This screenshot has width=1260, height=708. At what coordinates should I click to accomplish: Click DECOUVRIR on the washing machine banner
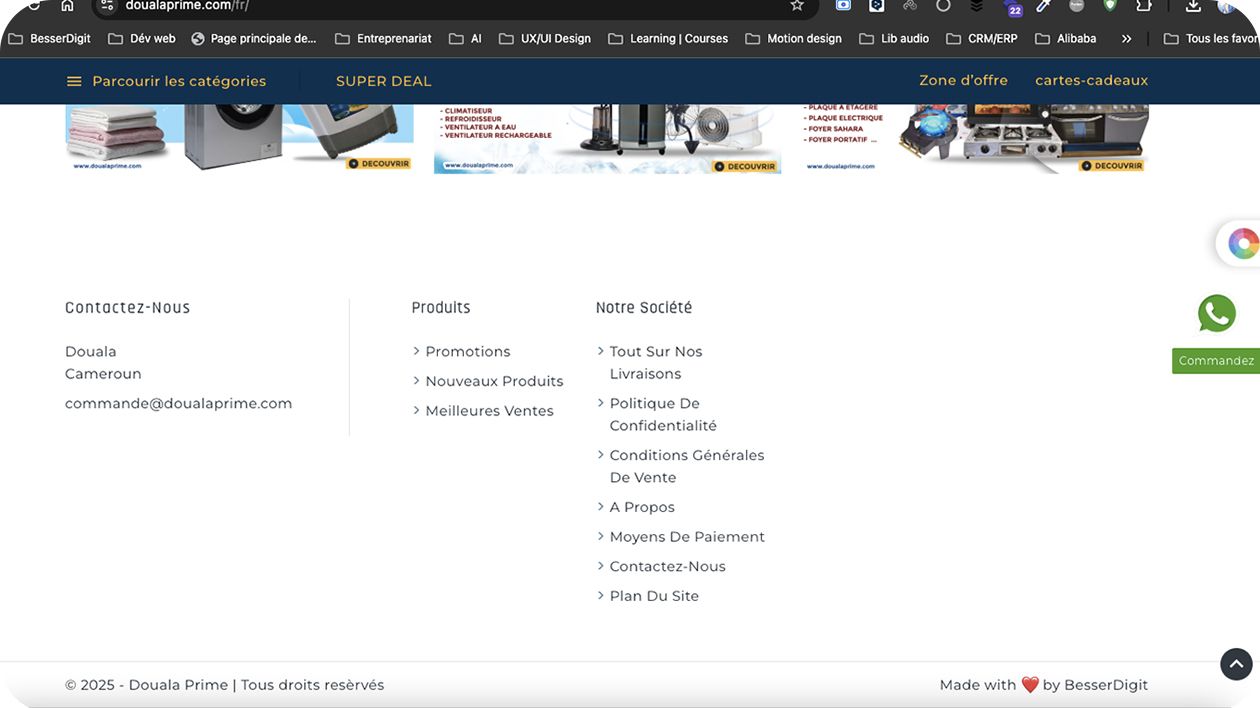tap(379, 164)
